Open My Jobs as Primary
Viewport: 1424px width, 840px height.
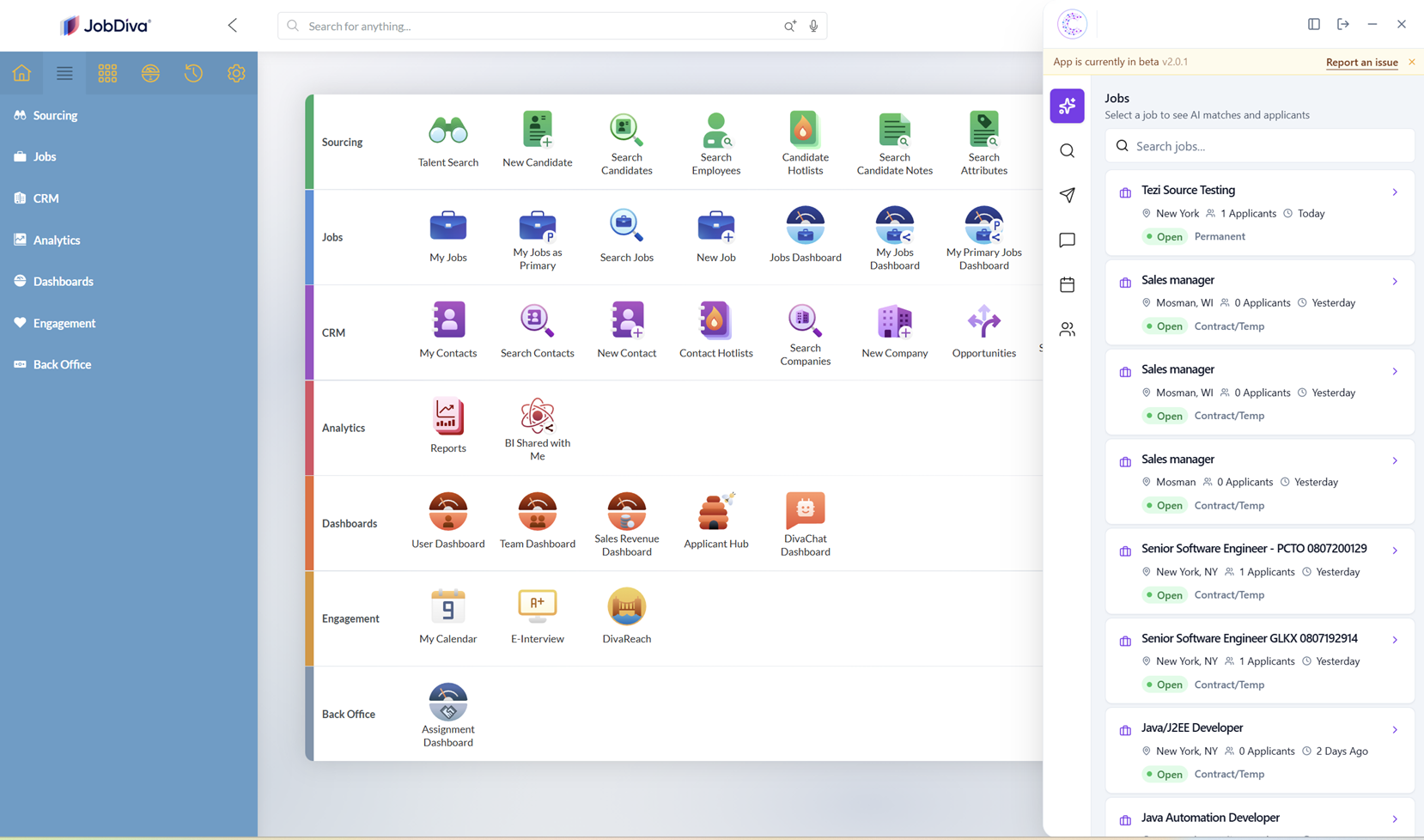(x=538, y=225)
